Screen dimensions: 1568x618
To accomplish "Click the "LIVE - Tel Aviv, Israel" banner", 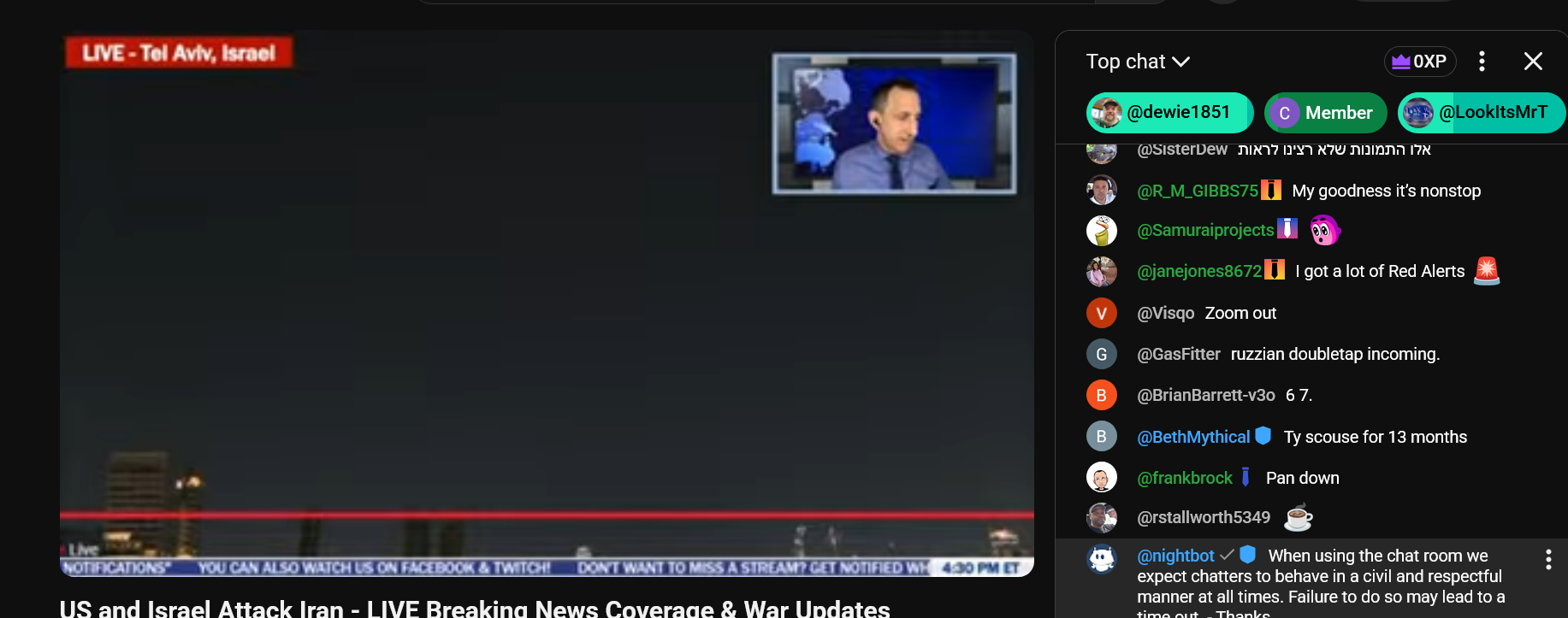I will (x=179, y=53).
